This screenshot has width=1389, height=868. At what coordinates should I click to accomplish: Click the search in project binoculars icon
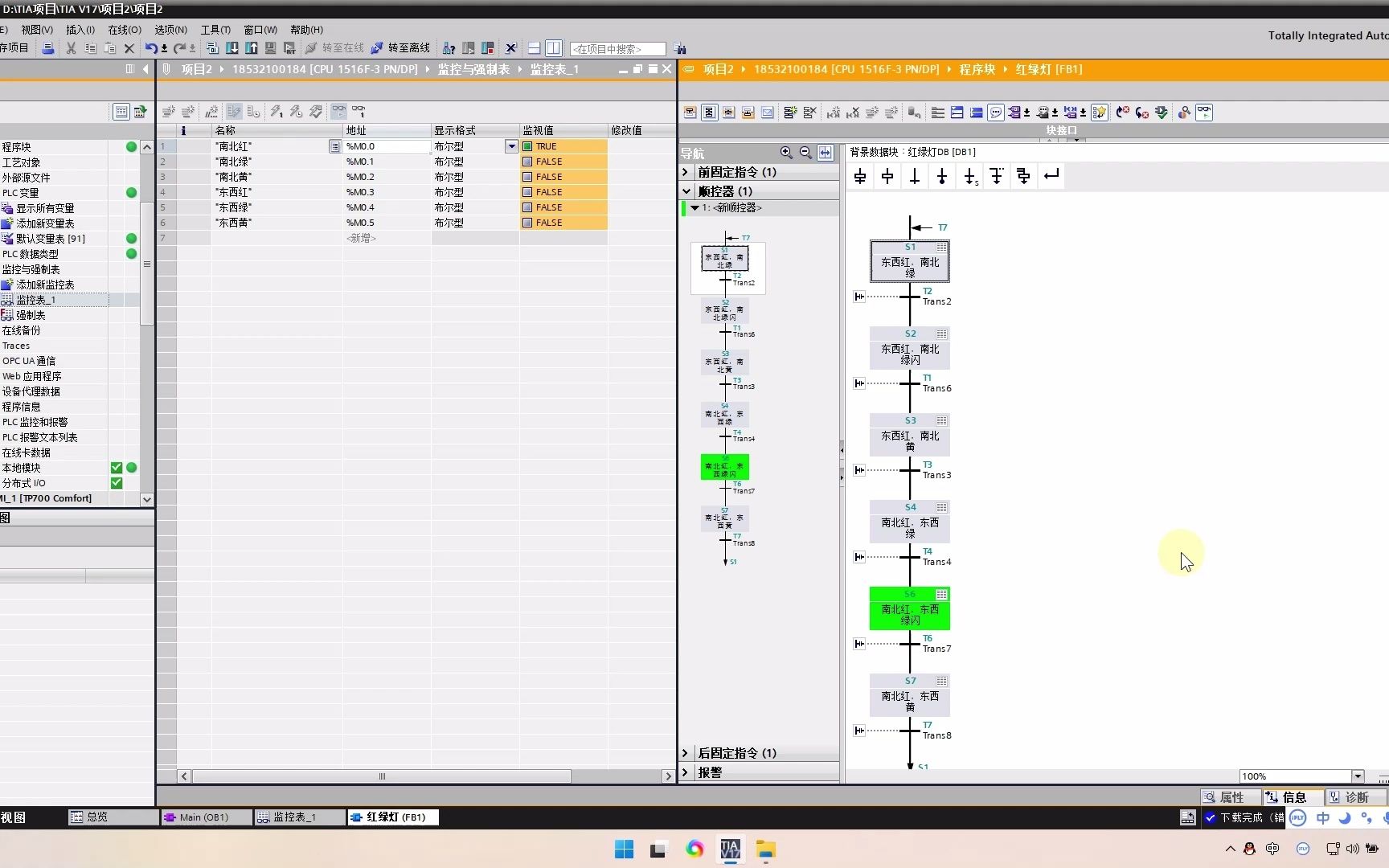point(680,48)
